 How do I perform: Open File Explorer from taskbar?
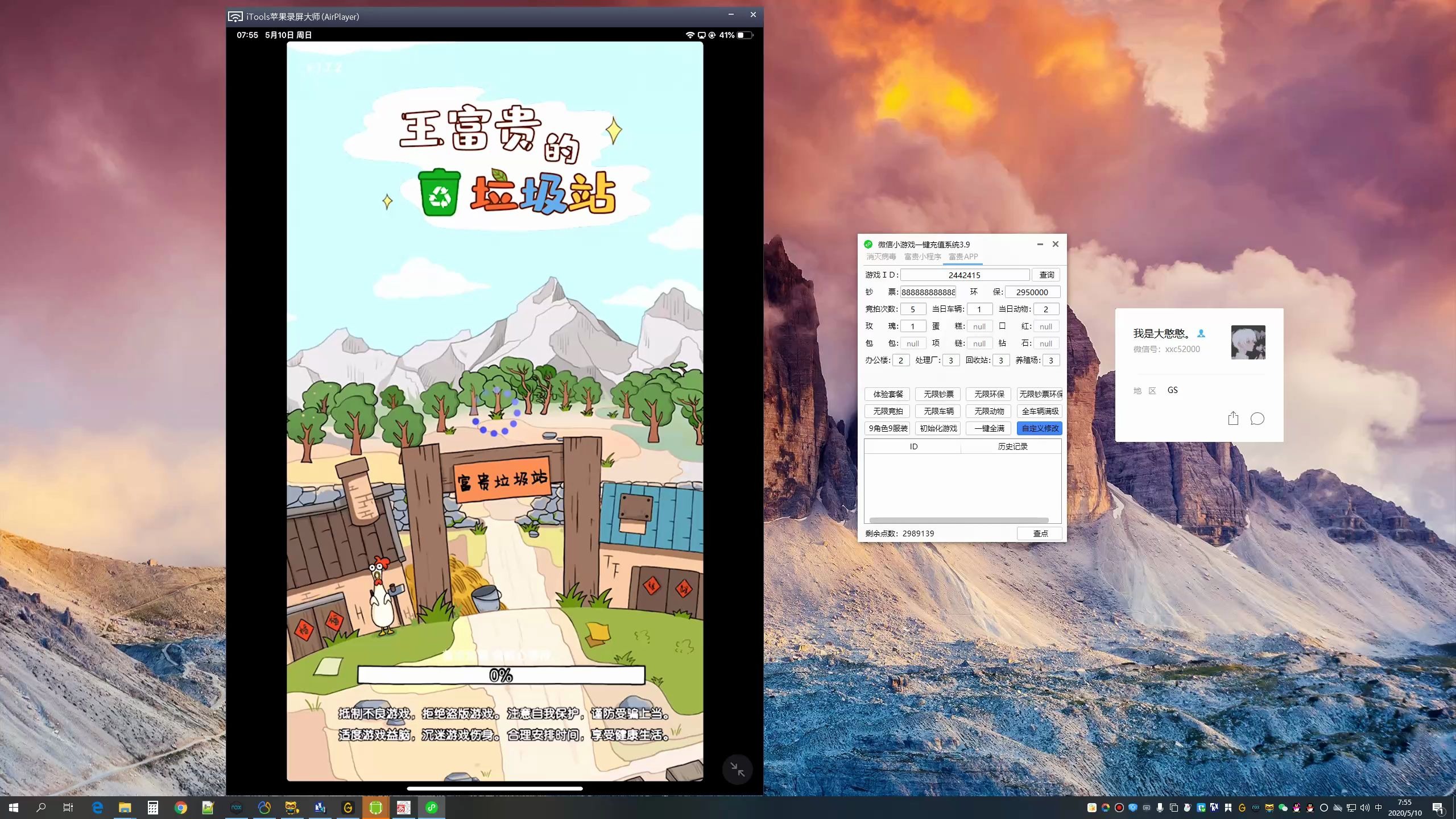click(125, 808)
